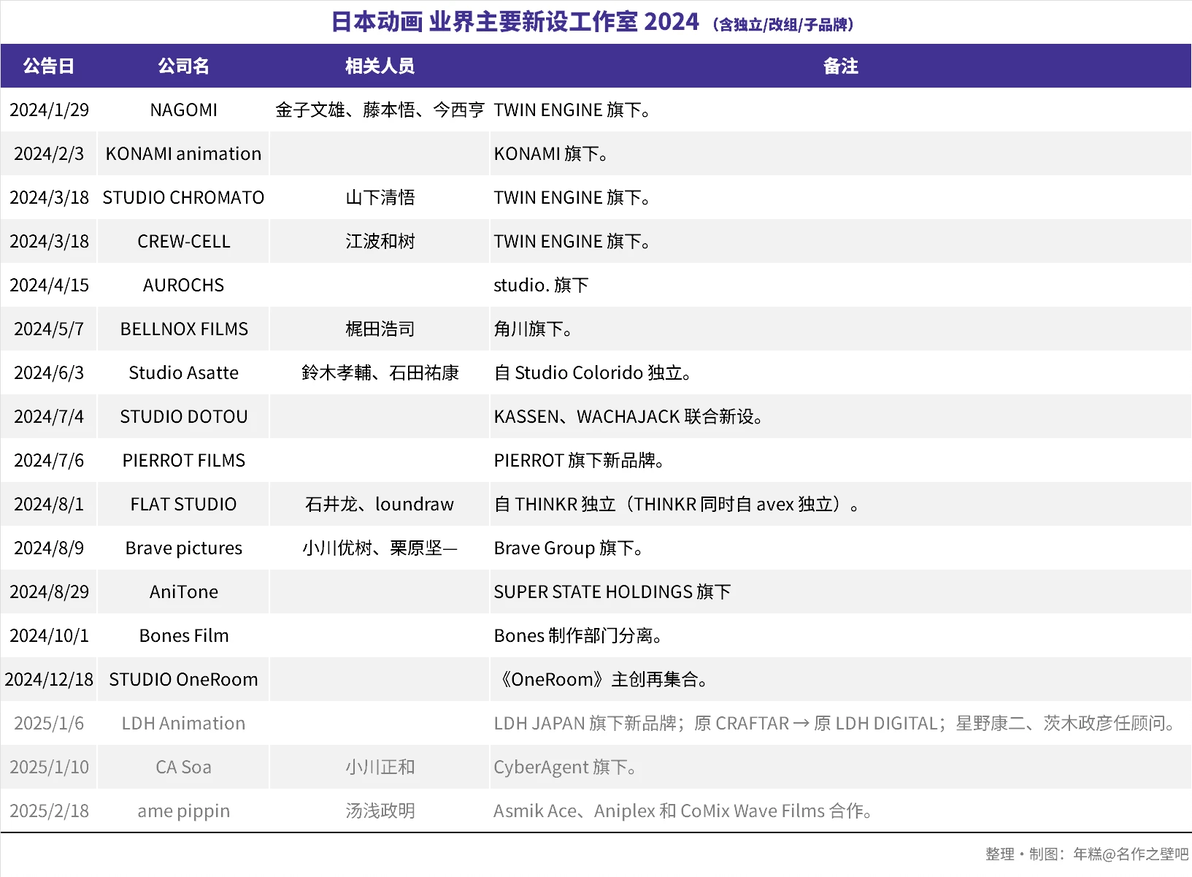The image size is (1192, 877).
Task: Click the date cell 2025/2/18
Action: 49,811
